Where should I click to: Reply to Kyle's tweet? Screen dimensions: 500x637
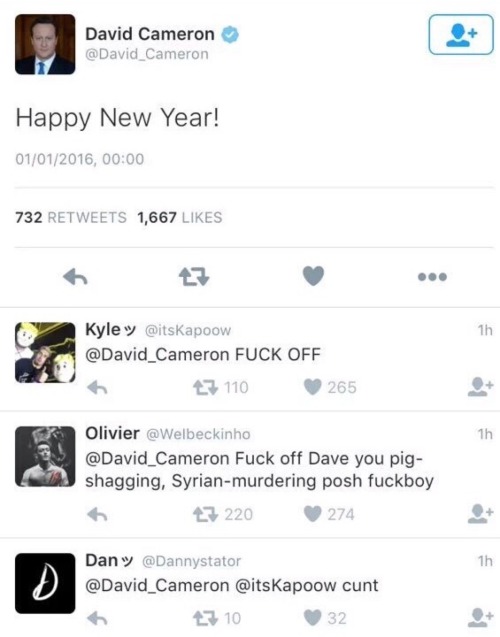(x=97, y=388)
